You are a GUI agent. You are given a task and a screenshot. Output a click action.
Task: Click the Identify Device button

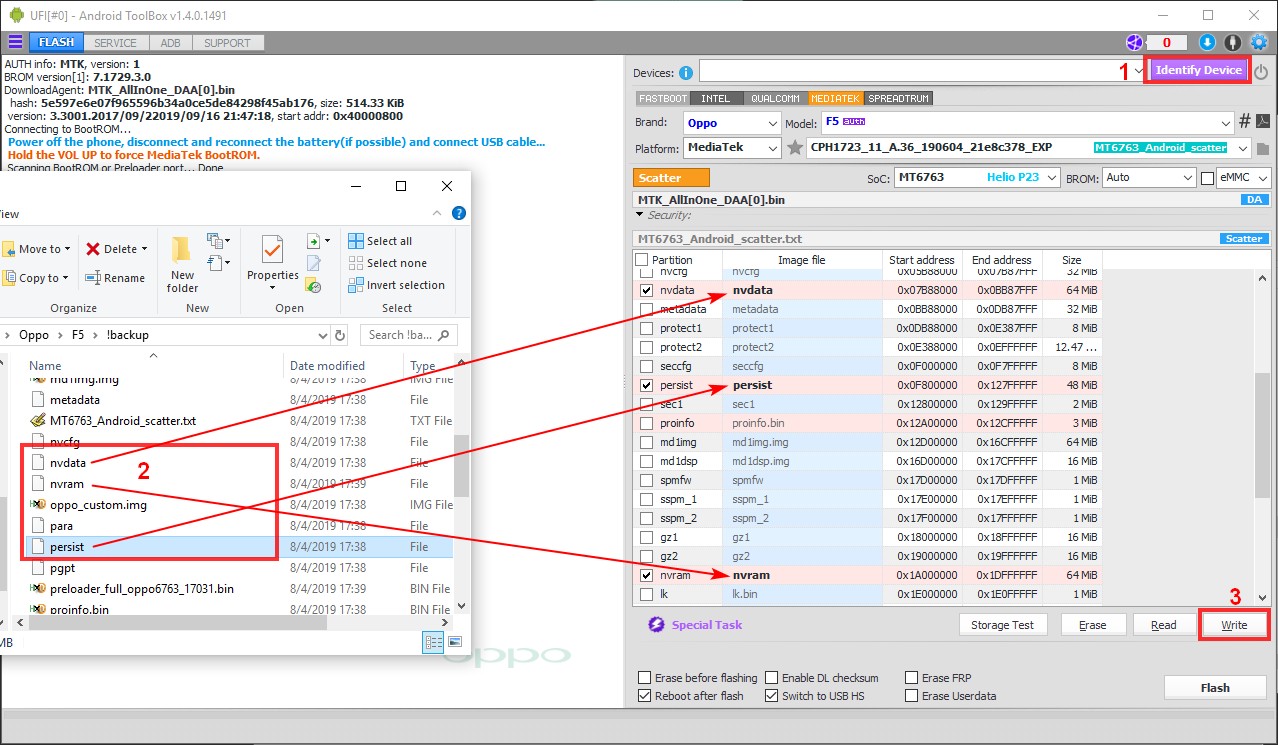pos(1198,70)
